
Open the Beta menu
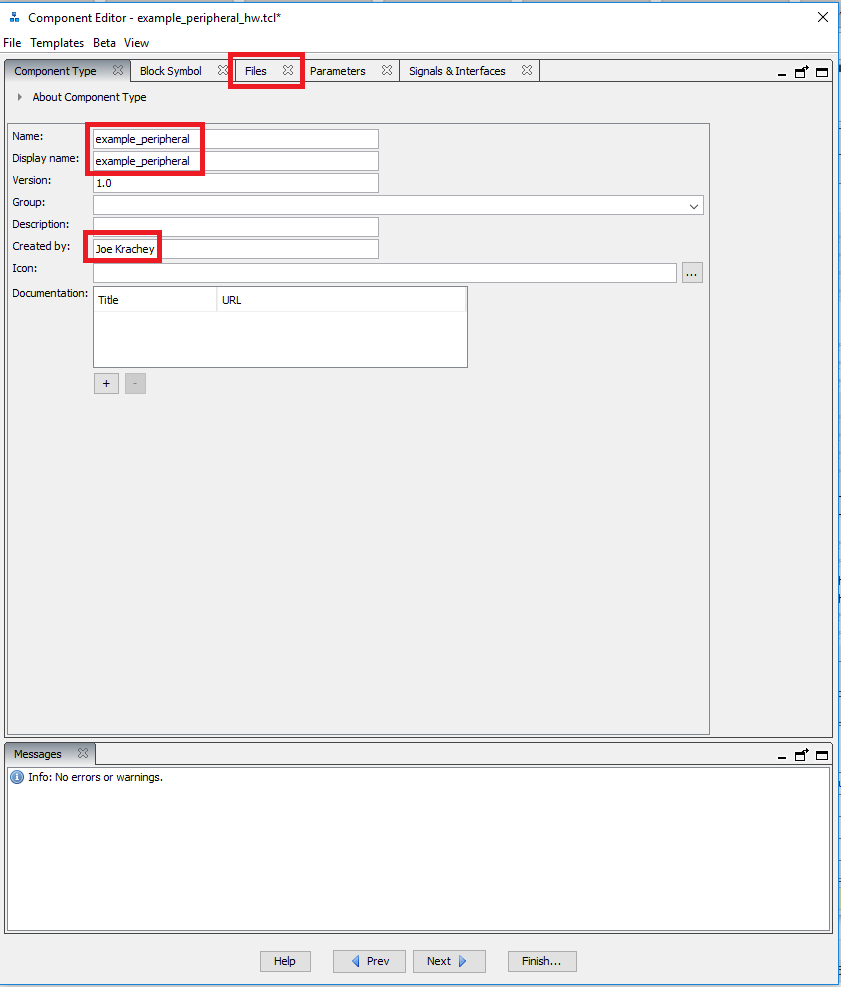pyautogui.click(x=104, y=43)
